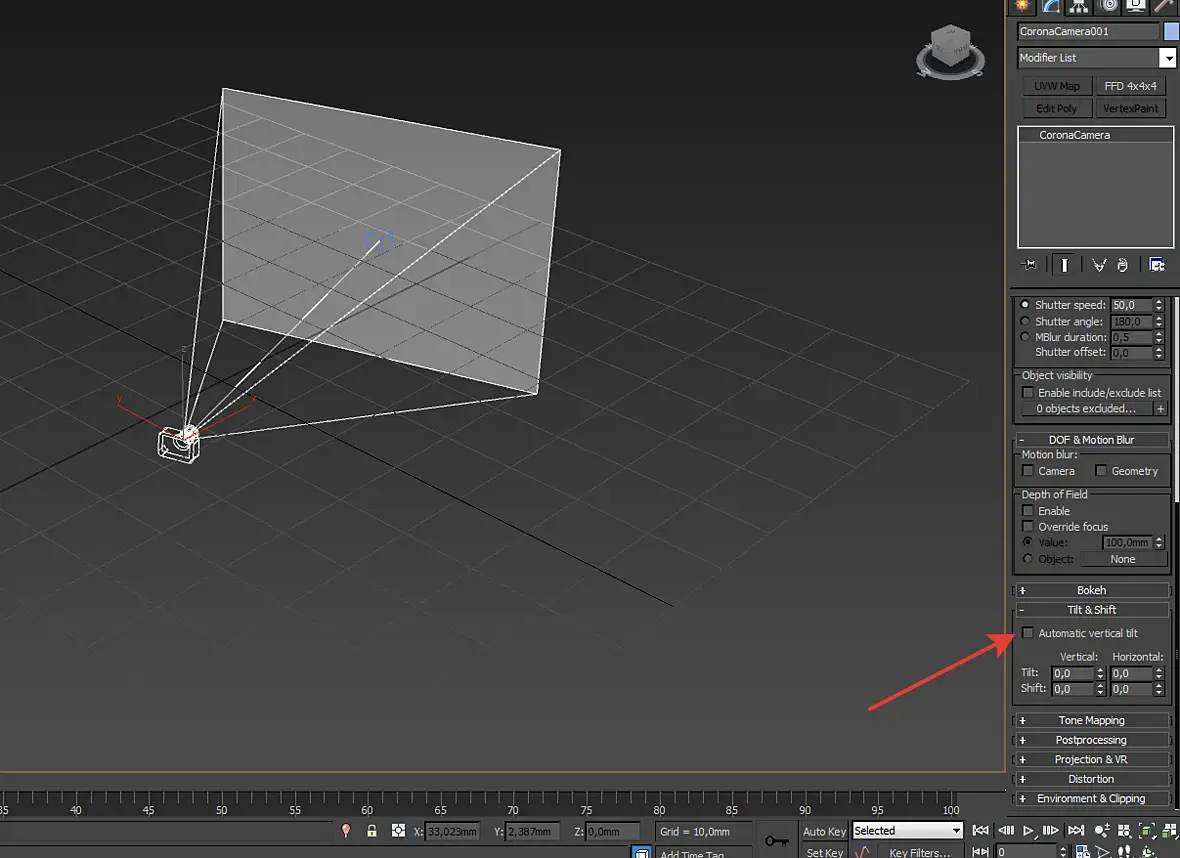Expand the Projection & VR rollout

point(1091,759)
